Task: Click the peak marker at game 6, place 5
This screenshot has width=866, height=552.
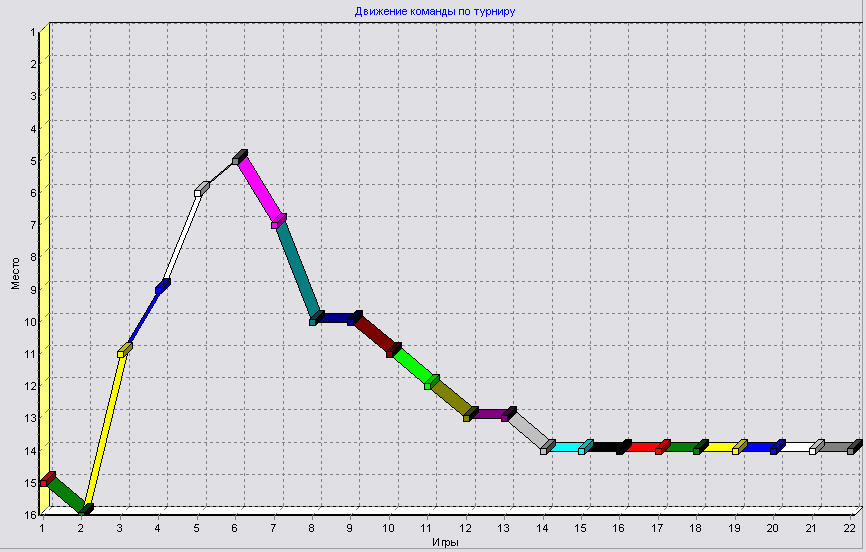Action: click(x=240, y=157)
